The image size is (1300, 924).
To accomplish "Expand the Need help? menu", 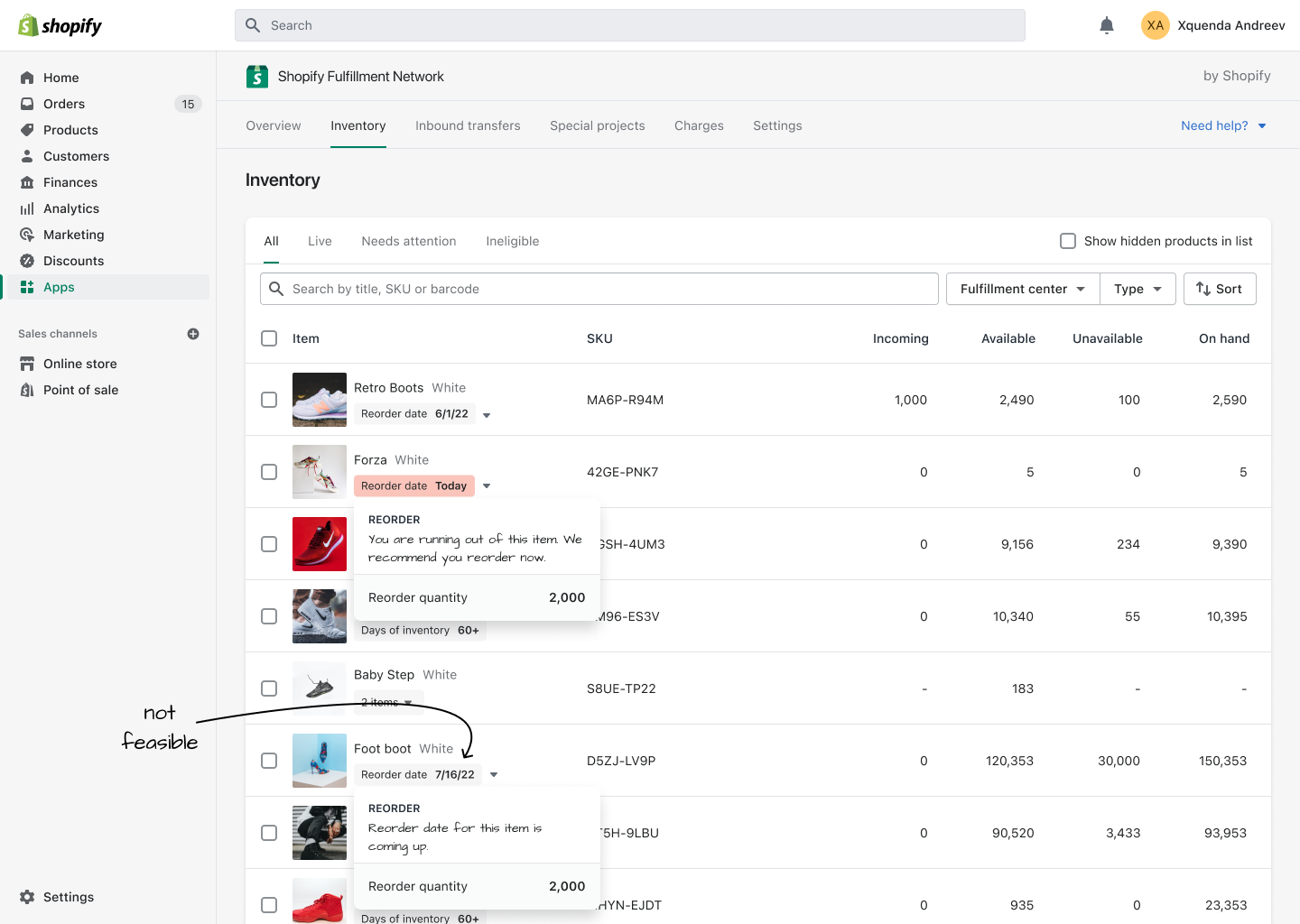I will click(1223, 125).
